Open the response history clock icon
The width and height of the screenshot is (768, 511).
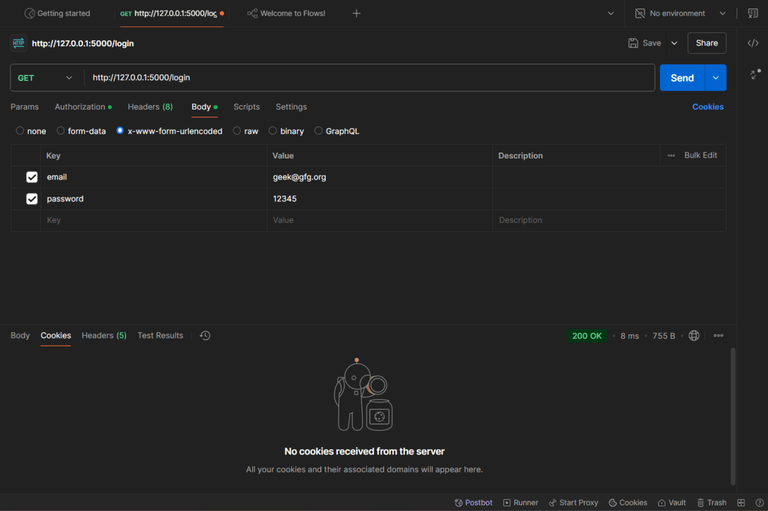(205, 336)
